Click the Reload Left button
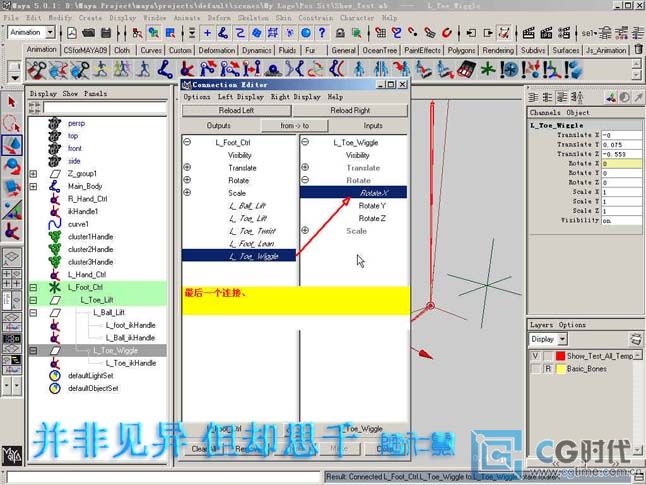This screenshot has height=485, width=646. [x=236, y=110]
